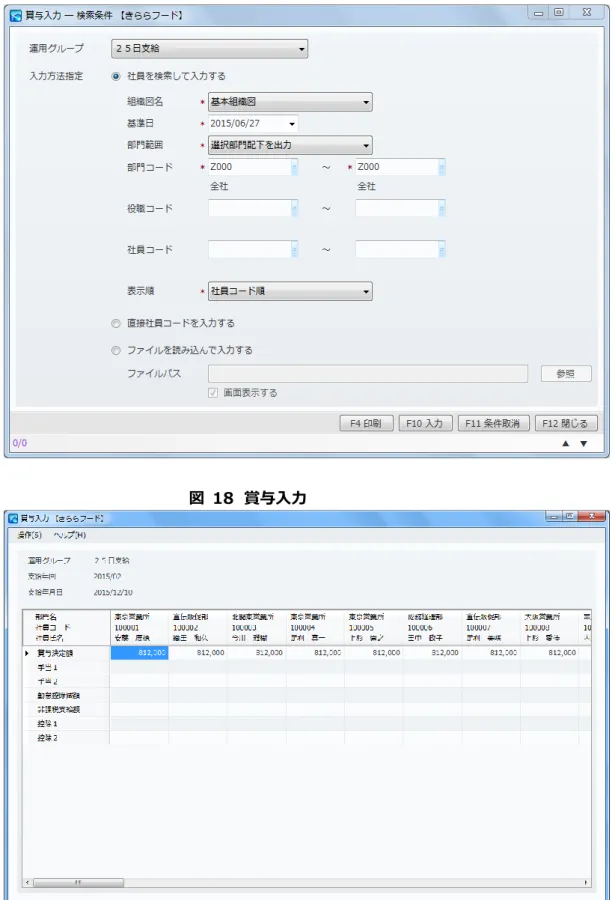
Task: Click the 部門コード start field containing Z000
Action: pyautogui.click(x=250, y=167)
